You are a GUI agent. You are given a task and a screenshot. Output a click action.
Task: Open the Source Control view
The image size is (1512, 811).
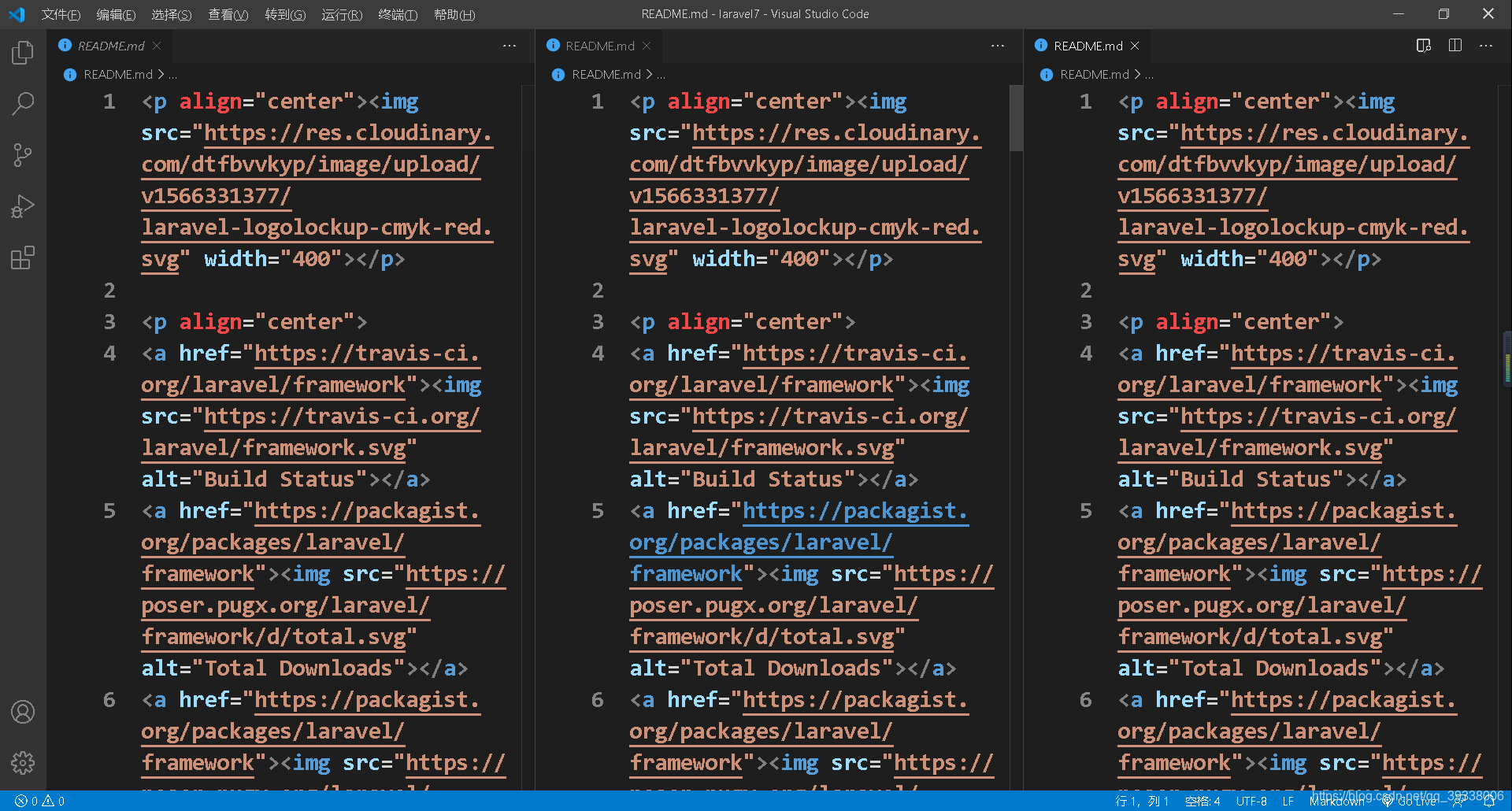[23, 155]
